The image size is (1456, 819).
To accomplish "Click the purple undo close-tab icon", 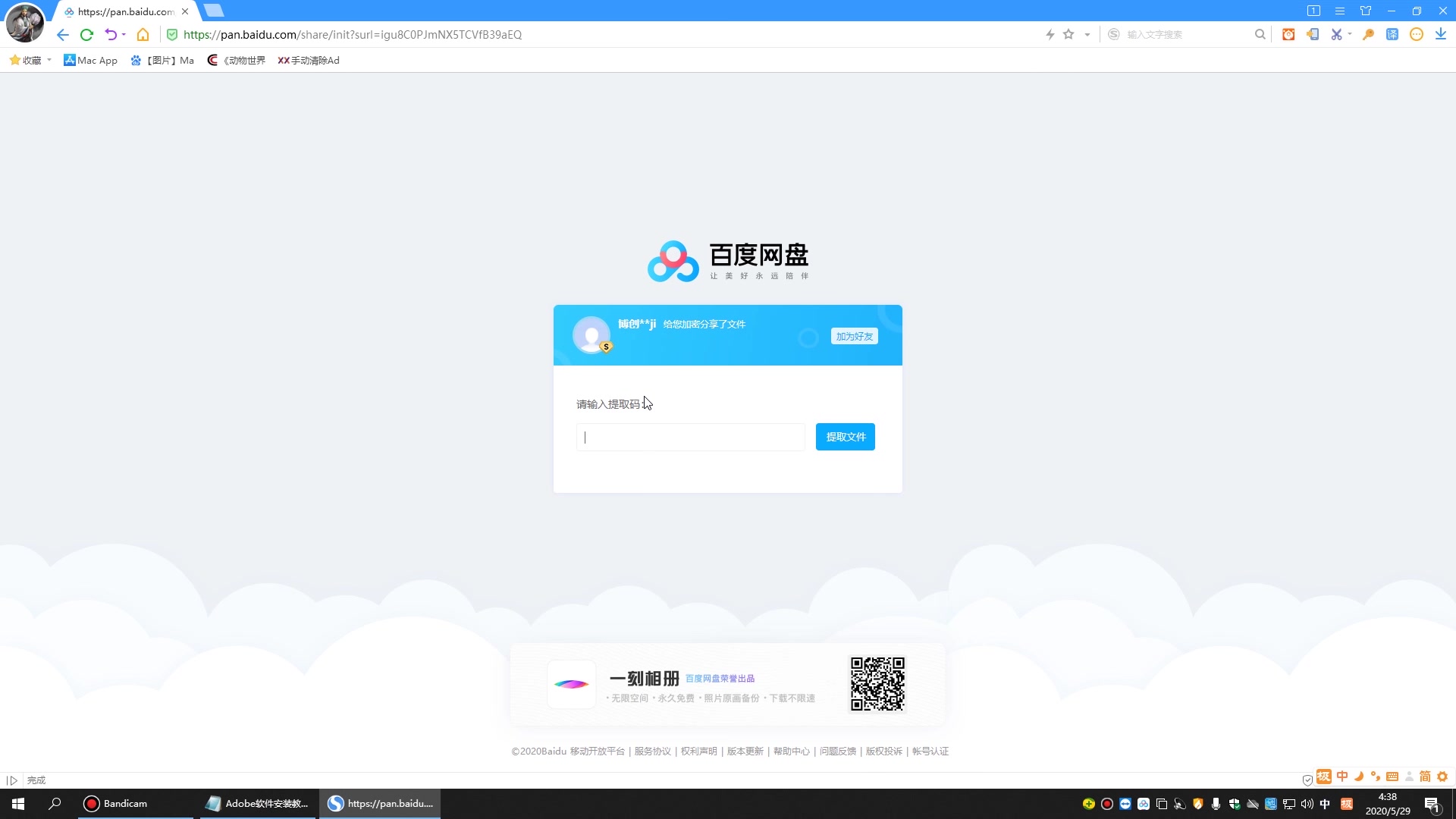I will coord(111,35).
